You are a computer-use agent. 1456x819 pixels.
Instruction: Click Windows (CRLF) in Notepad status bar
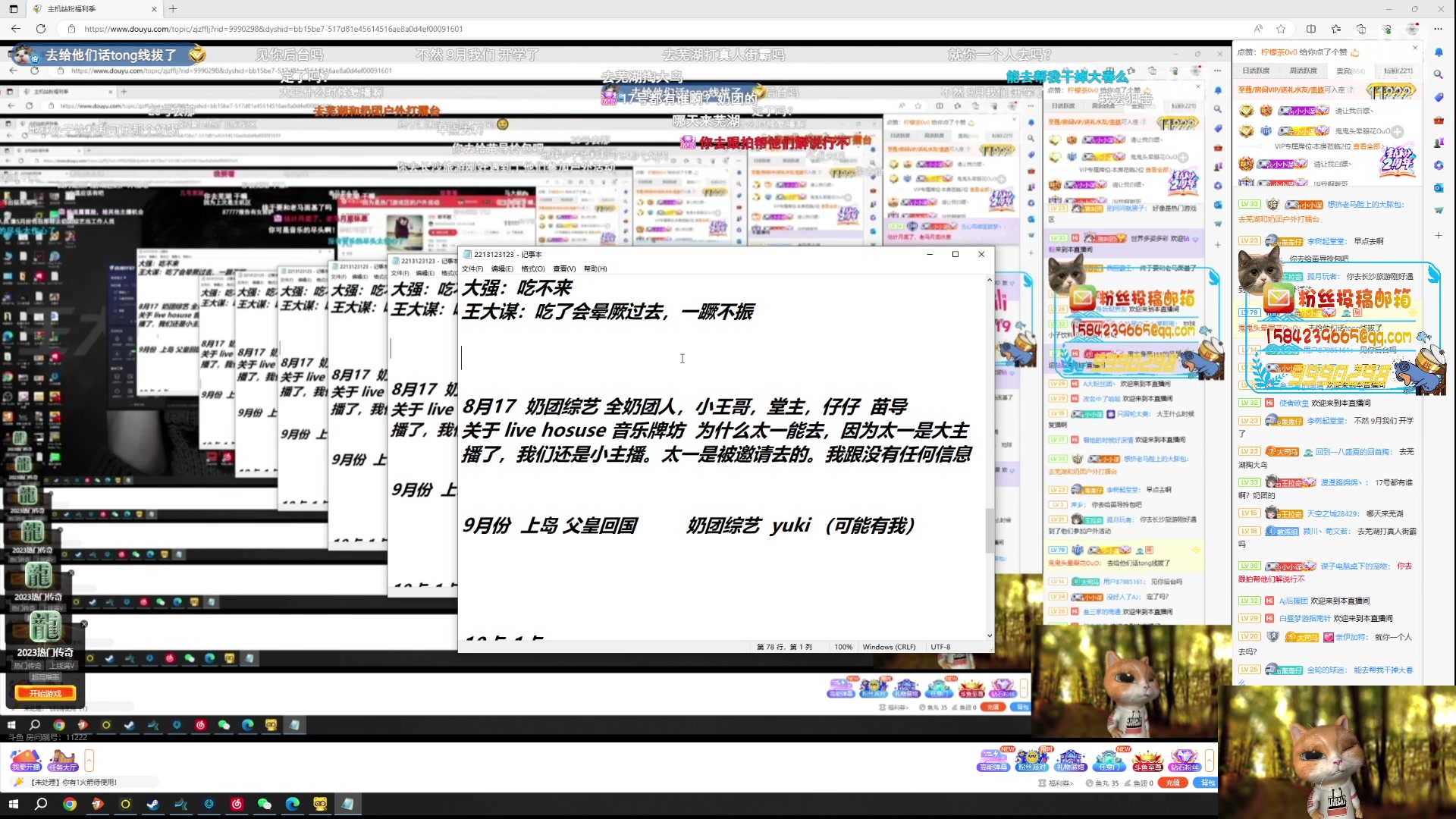[x=889, y=647]
